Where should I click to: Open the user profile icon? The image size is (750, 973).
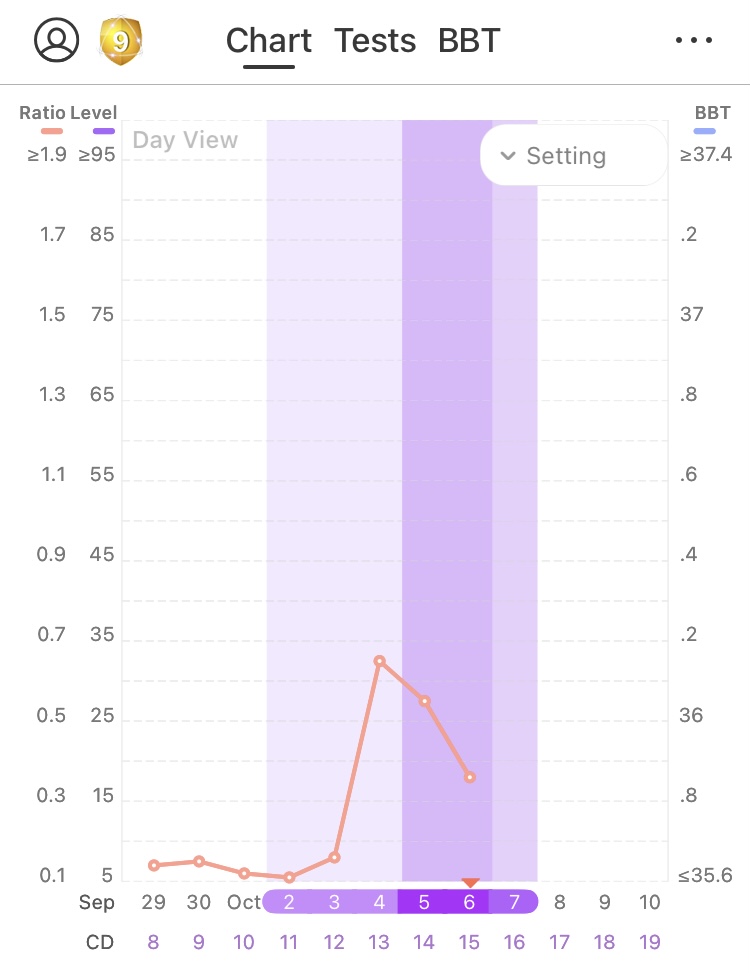(57, 41)
